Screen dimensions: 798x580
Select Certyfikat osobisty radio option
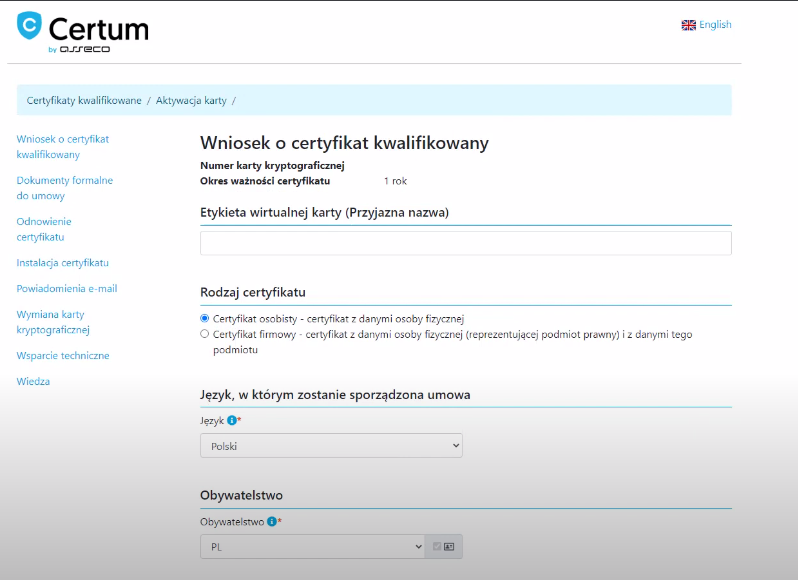[x=205, y=318]
